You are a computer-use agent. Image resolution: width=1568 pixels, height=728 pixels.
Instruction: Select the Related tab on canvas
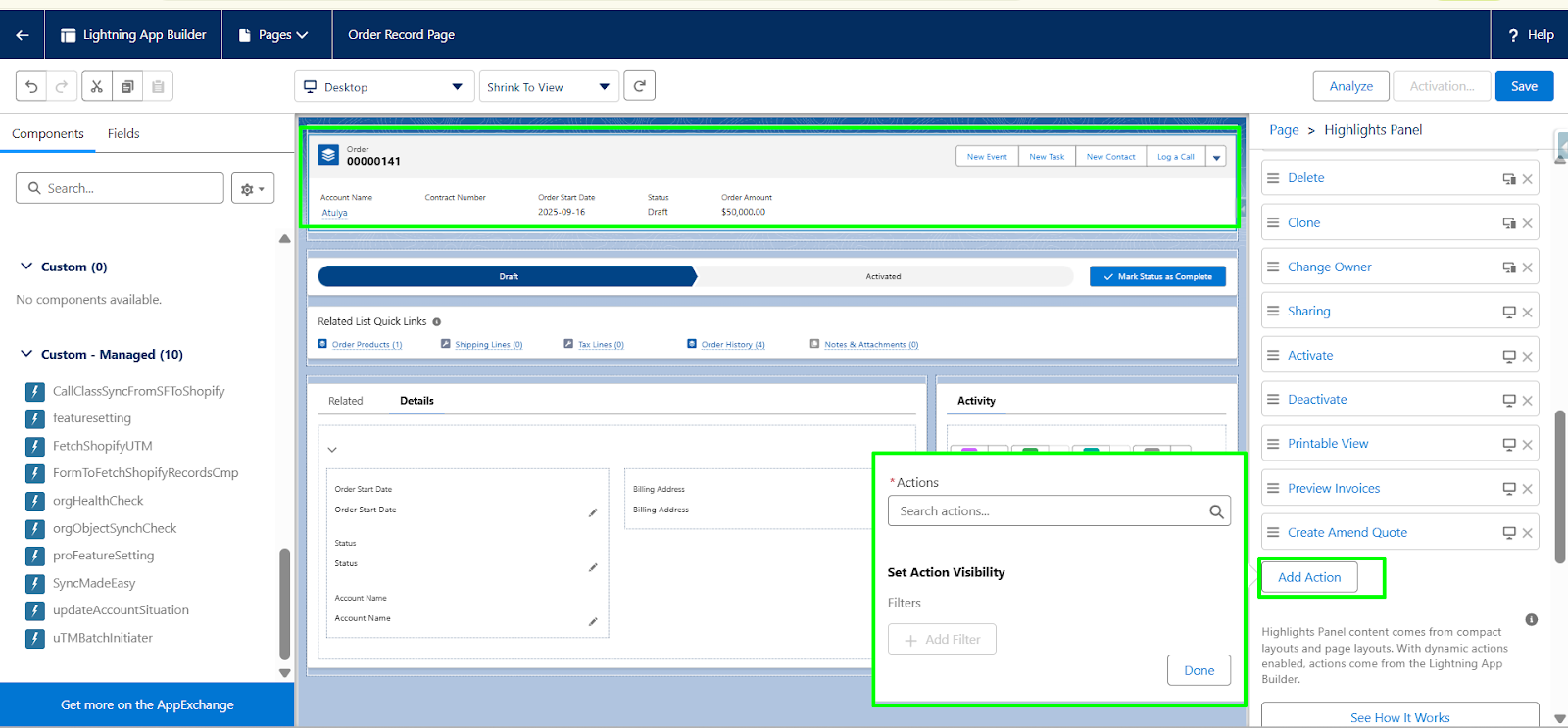point(346,401)
